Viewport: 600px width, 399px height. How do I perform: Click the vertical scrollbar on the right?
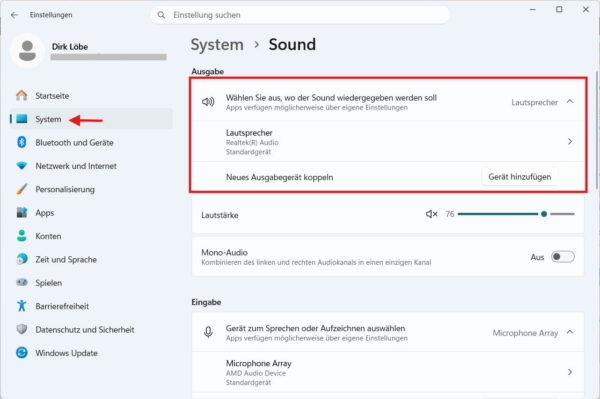[x=597, y=130]
